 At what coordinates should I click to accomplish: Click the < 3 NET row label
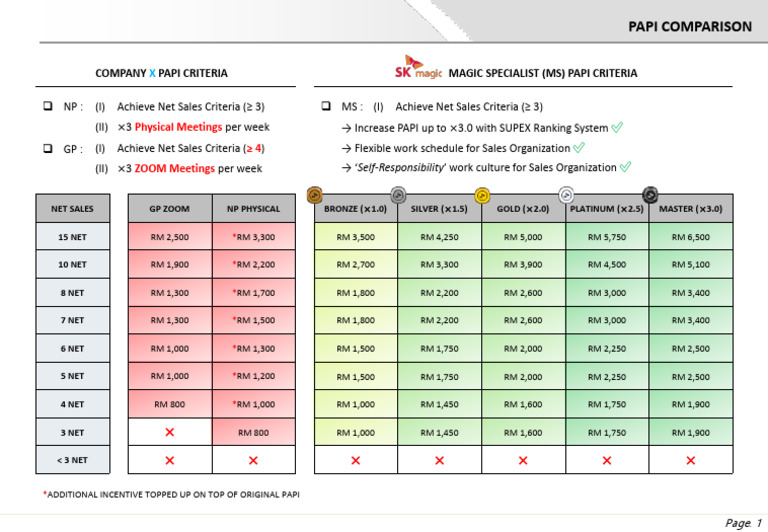pyautogui.click(x=72, y=460)
